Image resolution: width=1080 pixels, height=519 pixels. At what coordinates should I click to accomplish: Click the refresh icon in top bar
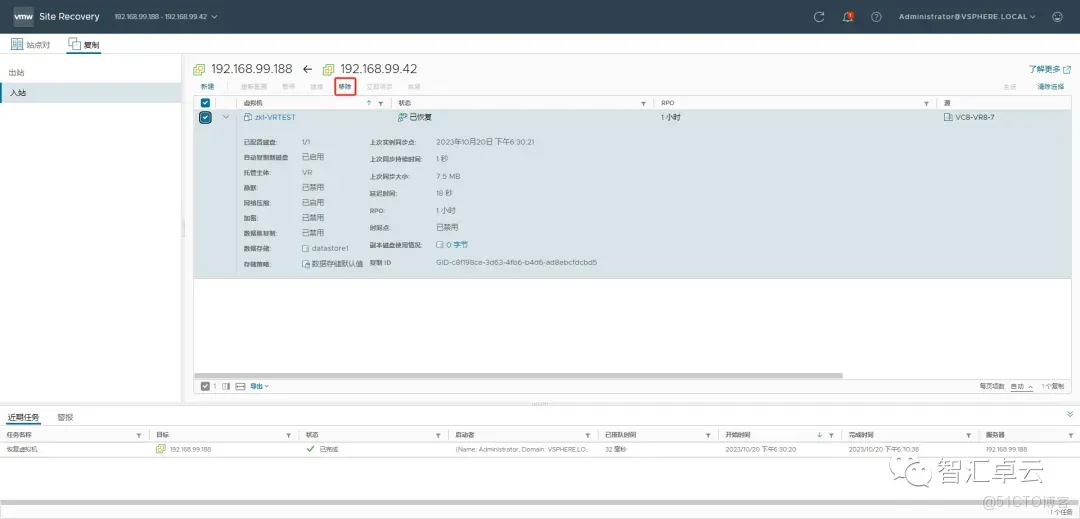[819, 17]
